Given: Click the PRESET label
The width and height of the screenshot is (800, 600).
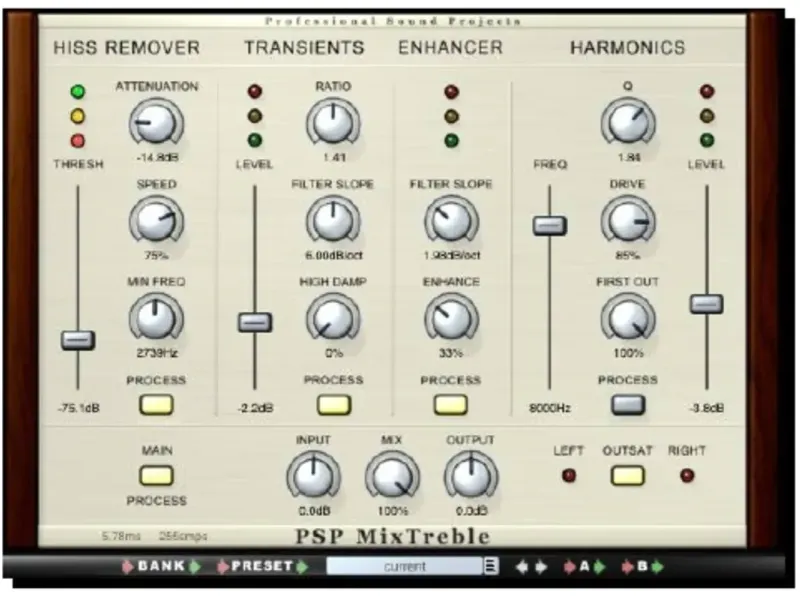Looking at the screenshot, I should 262,566.
